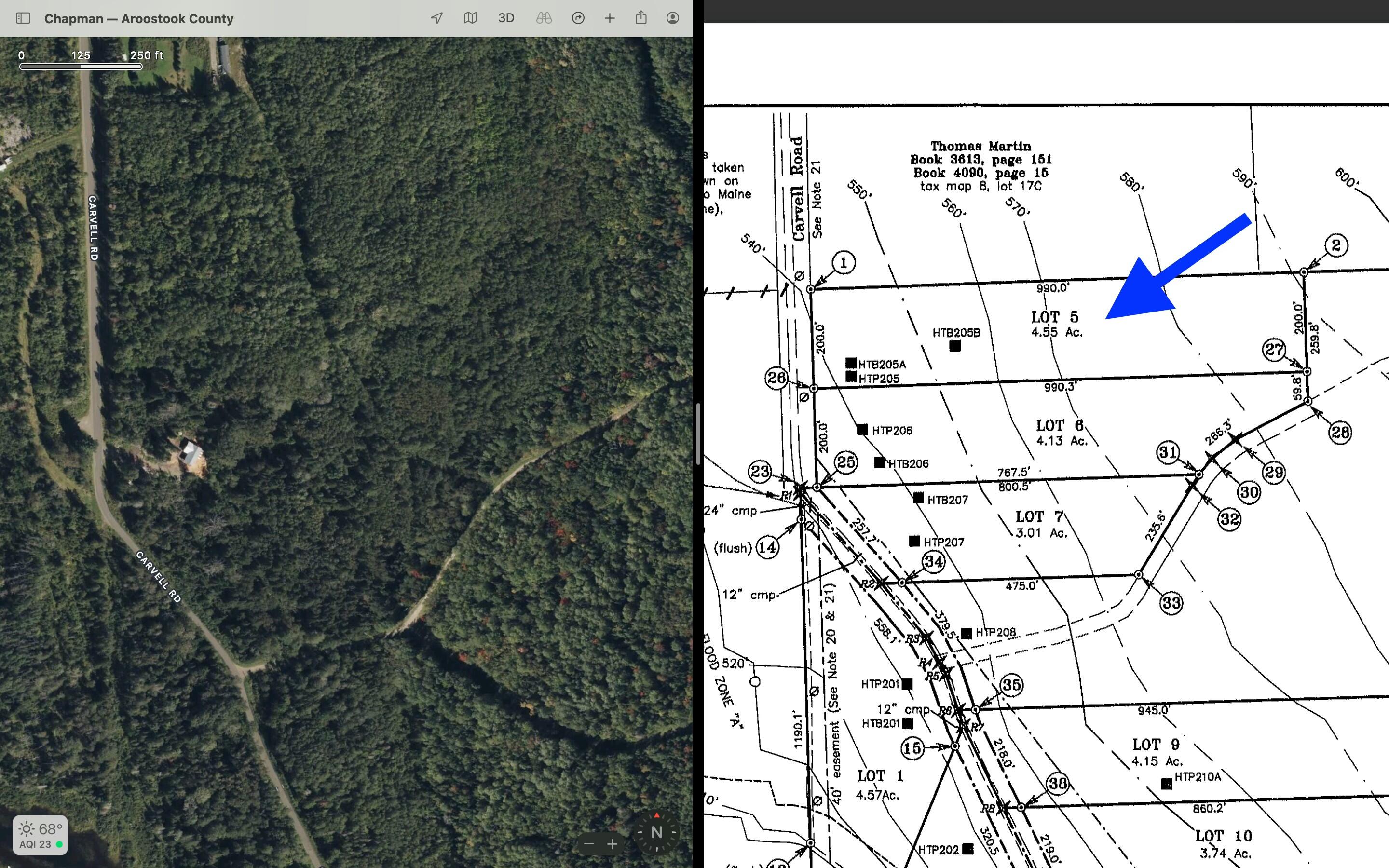Screen dimensions: 1389x868
Task: Click the 860.2' distance label
Action: (1209, 808)
